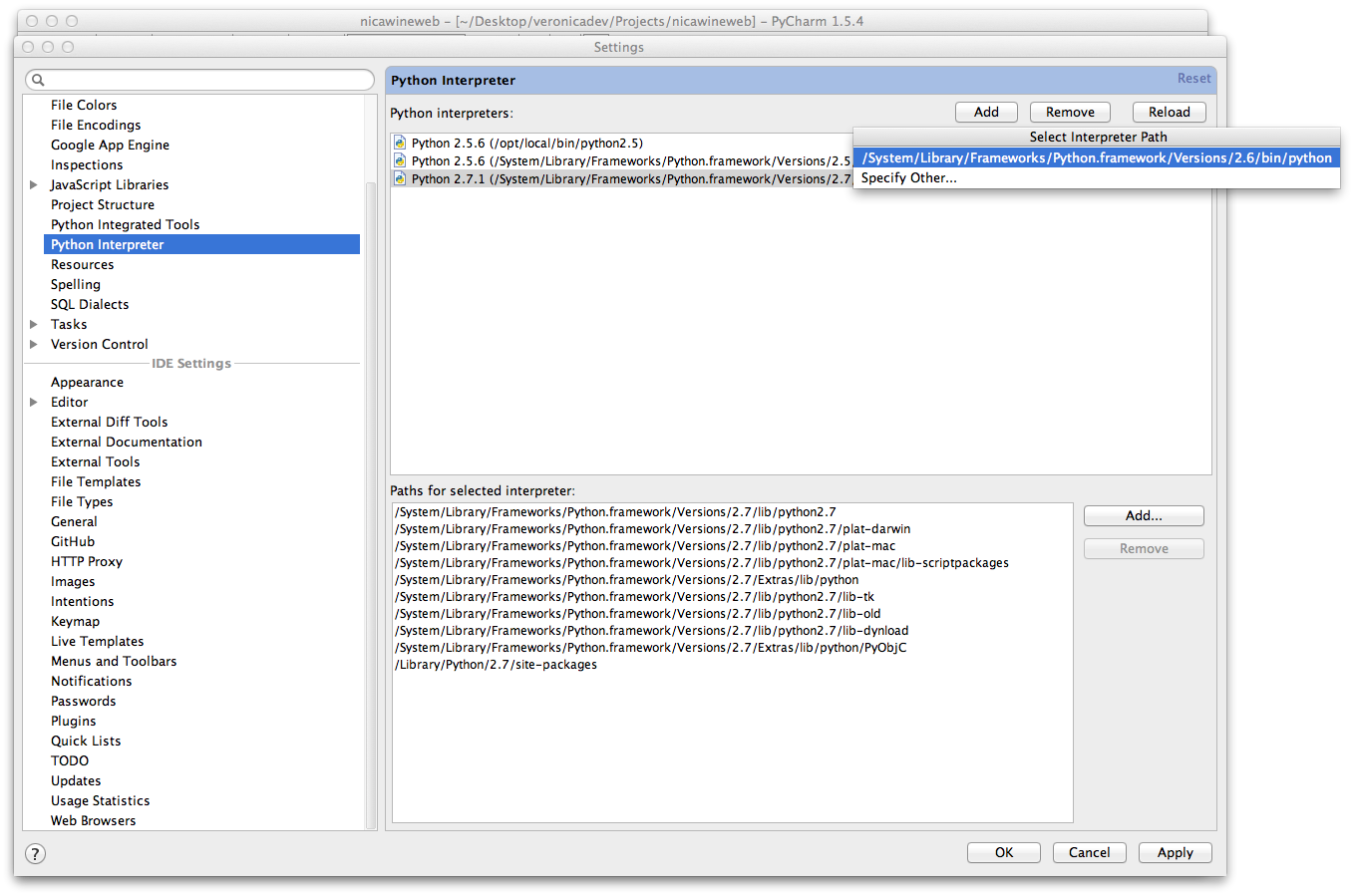The width and height of the screenshot is (1354, 896).
Task: Select Updates settings
Action: (x=76, y=780)
